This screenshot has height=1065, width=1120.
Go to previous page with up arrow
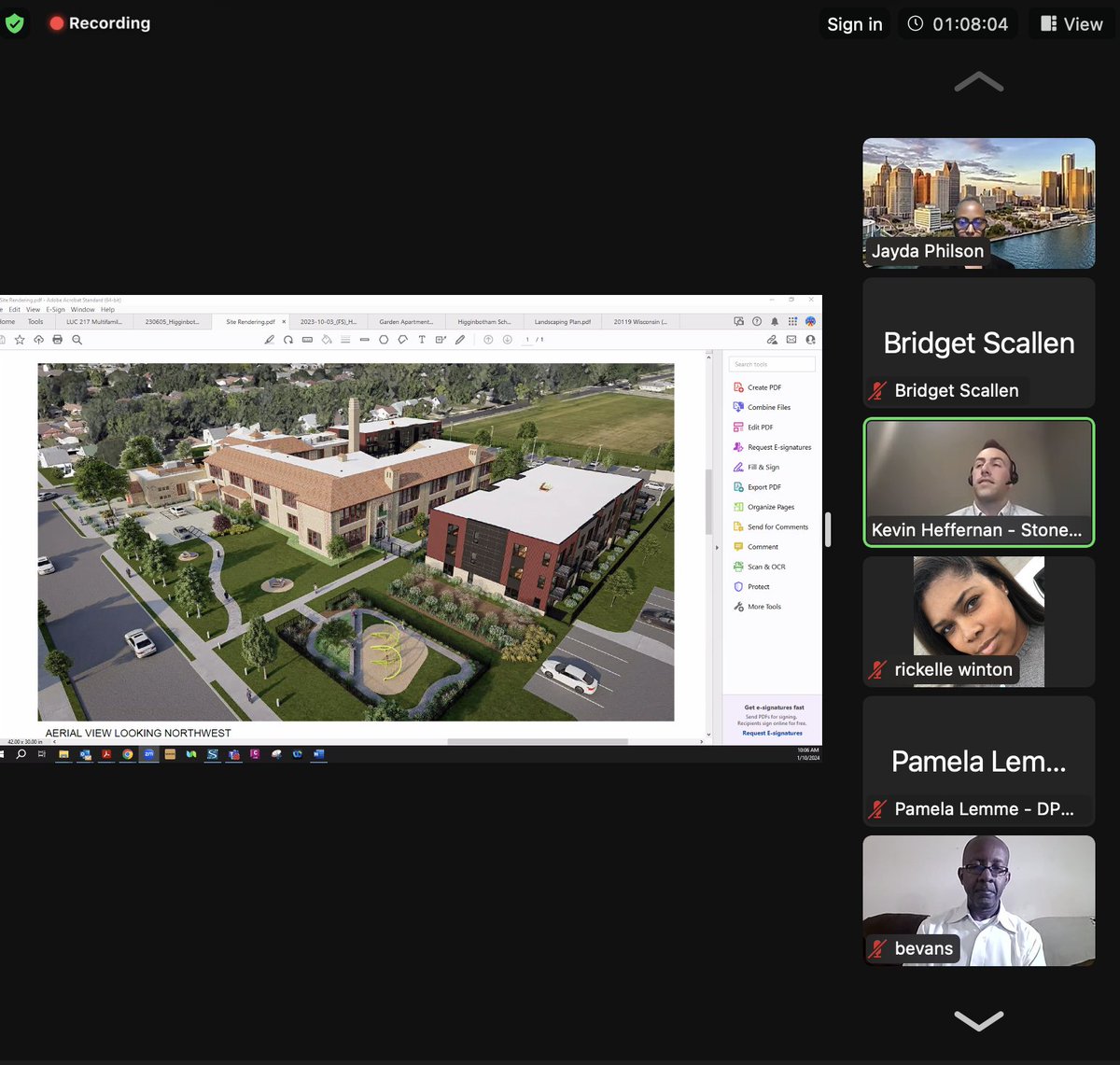[x=488, y=340]
